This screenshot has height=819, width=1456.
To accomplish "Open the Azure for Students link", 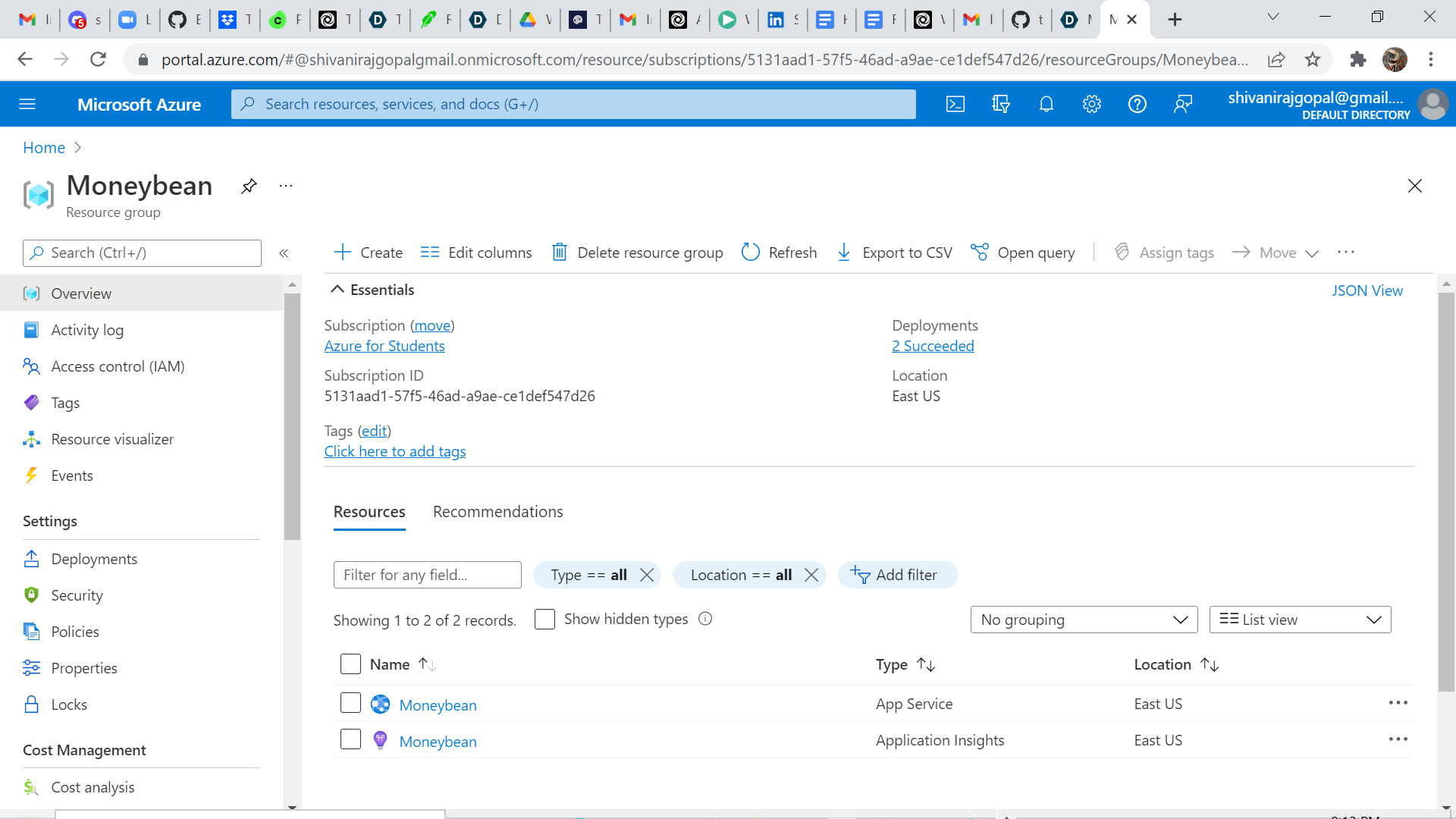I will pos(384,347).
